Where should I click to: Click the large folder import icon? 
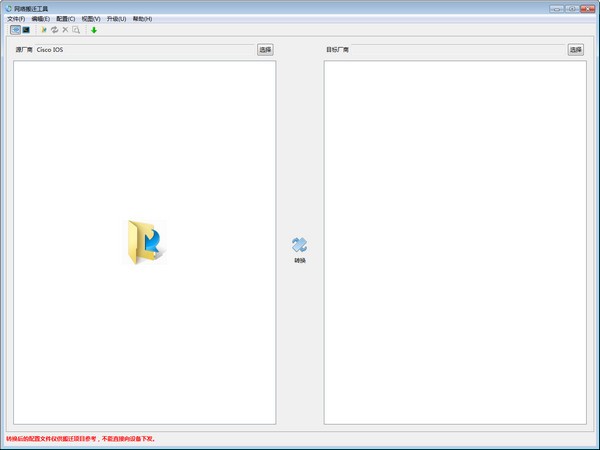(x=145, y=242)
